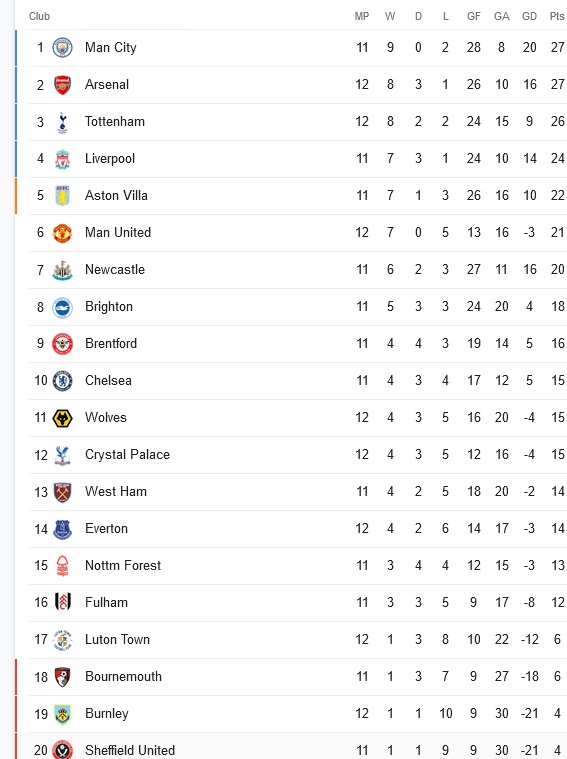Click the Everton club crest
567x759 pixels.
[62, 529]
